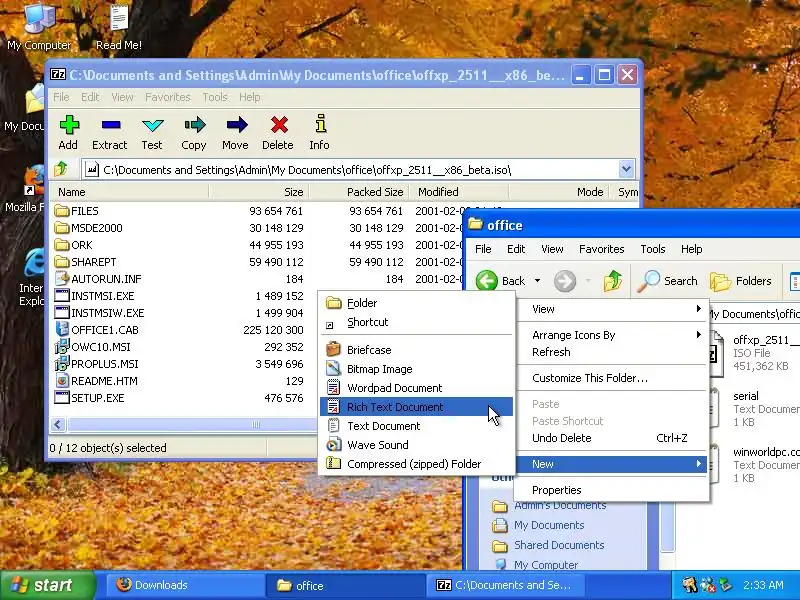The width and height of the screenshot is (800, 600).
Task: Click the Delete icon in 7-Zip toolbar
Action: tap(278, 133)
